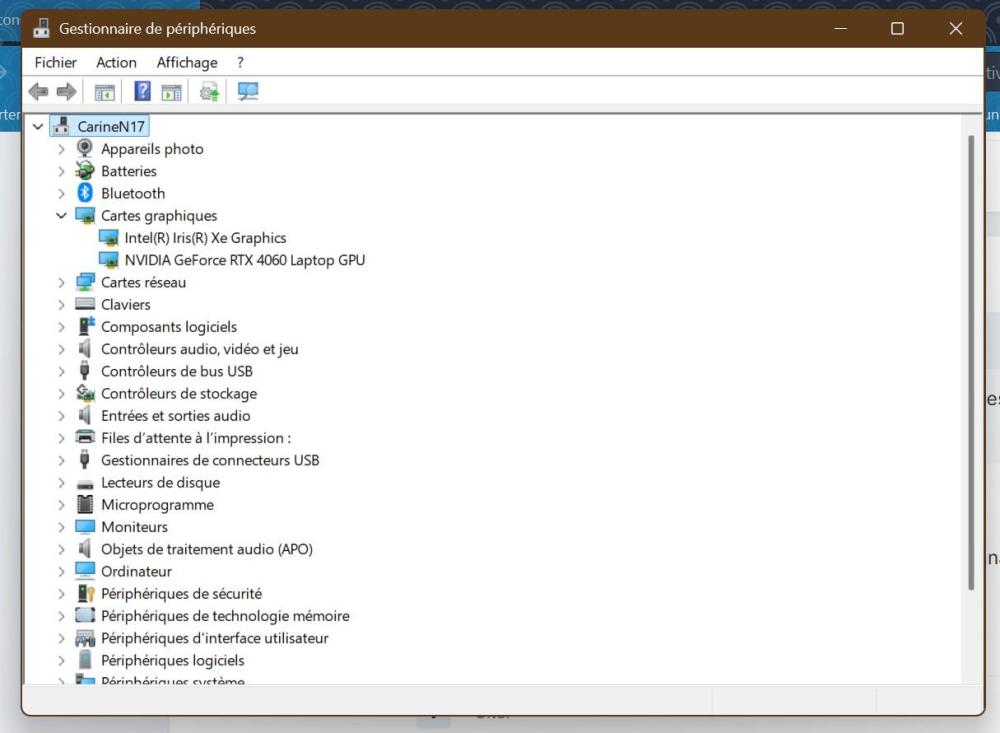
Task: Open the Action menu
Action: click(116, 62)
